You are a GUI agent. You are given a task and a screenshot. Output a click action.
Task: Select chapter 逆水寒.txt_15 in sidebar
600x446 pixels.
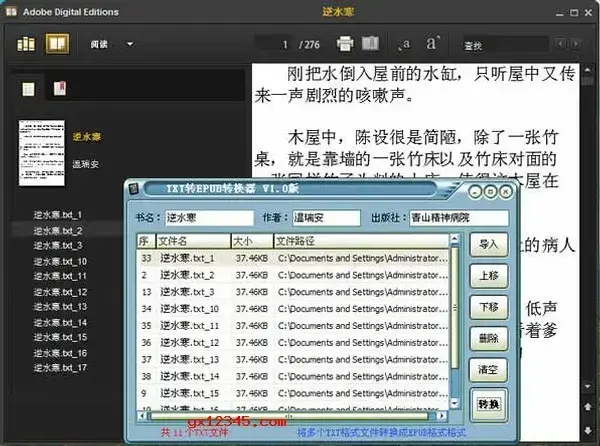click(60, 337)
